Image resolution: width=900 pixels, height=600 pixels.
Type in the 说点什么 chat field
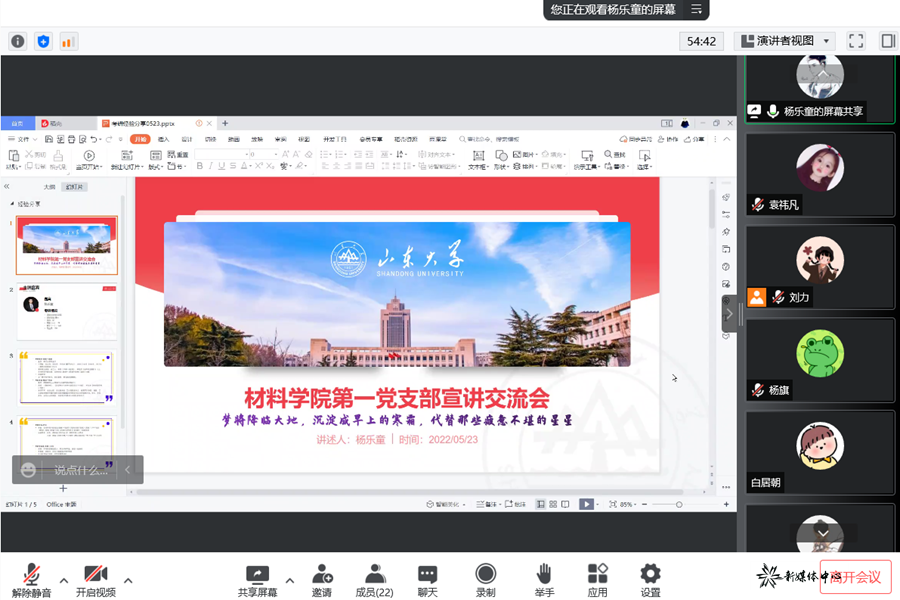(80, 469)
